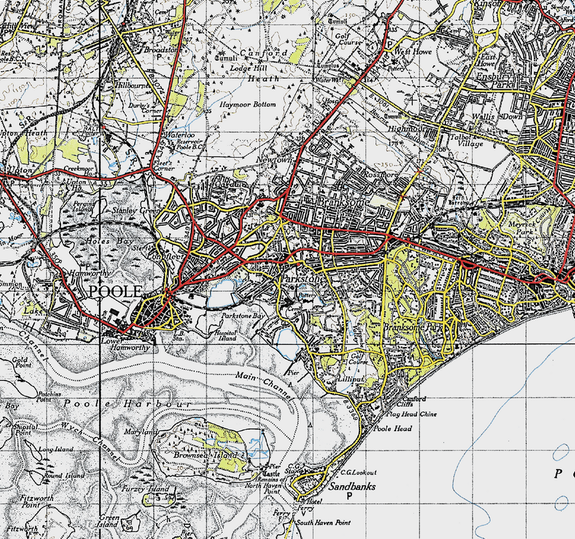The image size is (575, 539).
Task: Select the Poole Head label
Action: (393, 428)
